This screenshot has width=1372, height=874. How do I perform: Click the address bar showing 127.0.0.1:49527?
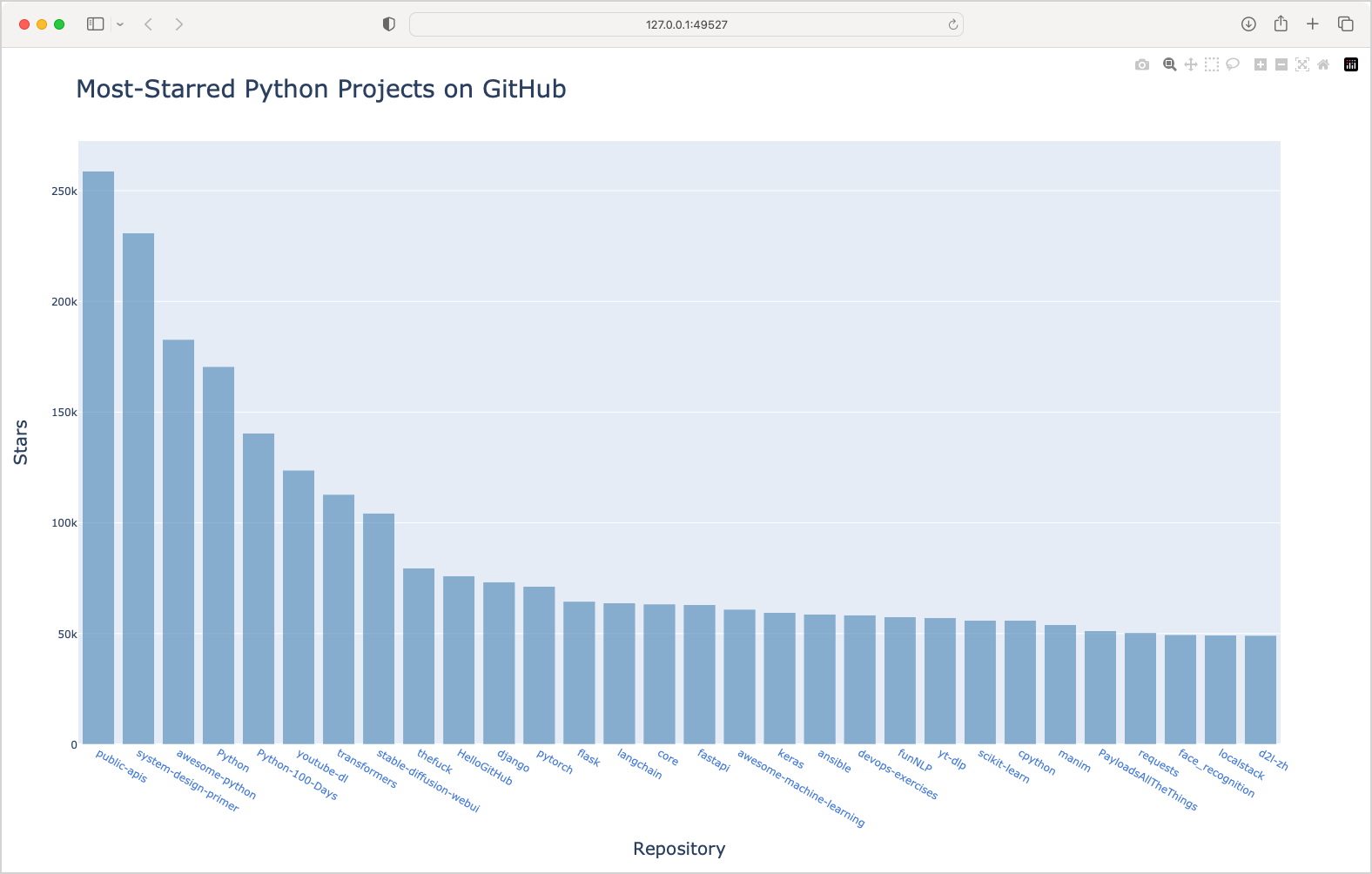point(686,24)
